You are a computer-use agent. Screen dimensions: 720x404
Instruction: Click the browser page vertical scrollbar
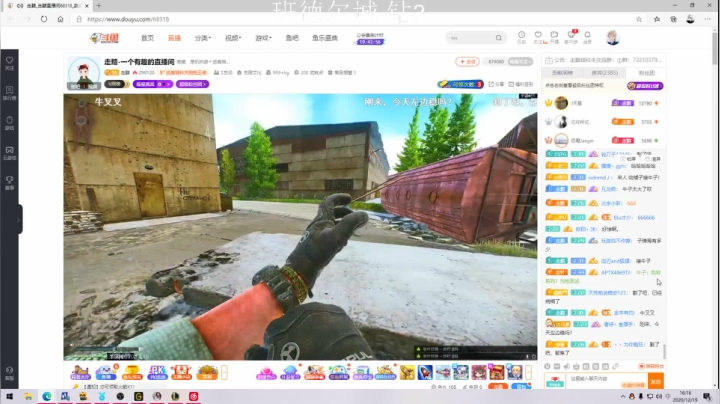pos(714,48)
